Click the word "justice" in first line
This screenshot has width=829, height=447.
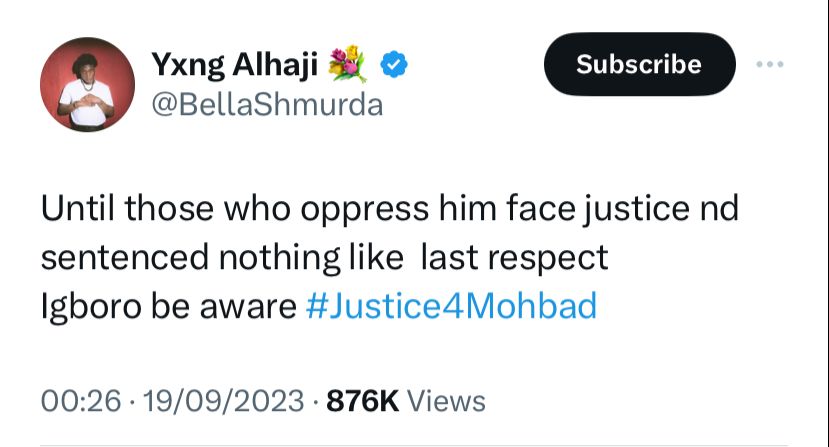point(637,209)
